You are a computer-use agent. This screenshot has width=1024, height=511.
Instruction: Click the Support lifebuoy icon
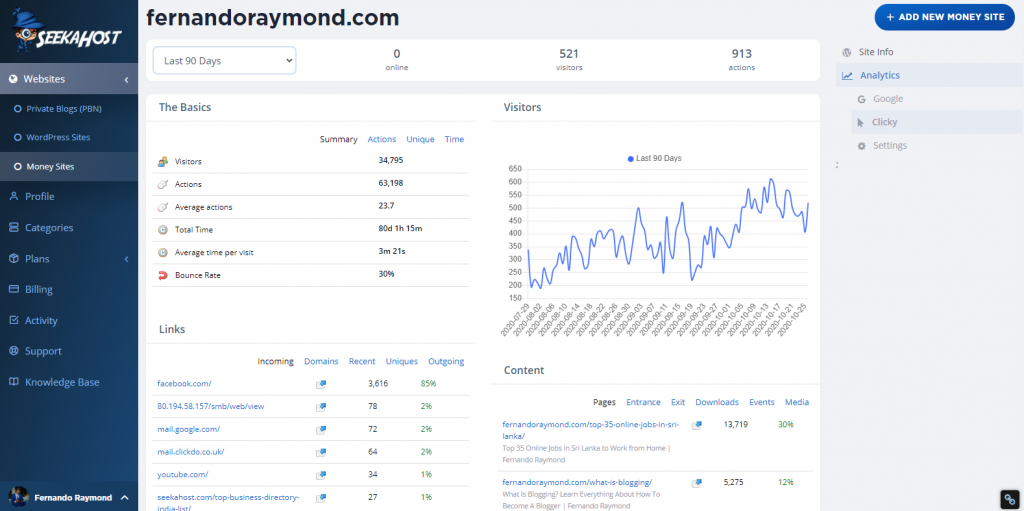[x=13, y=351]
